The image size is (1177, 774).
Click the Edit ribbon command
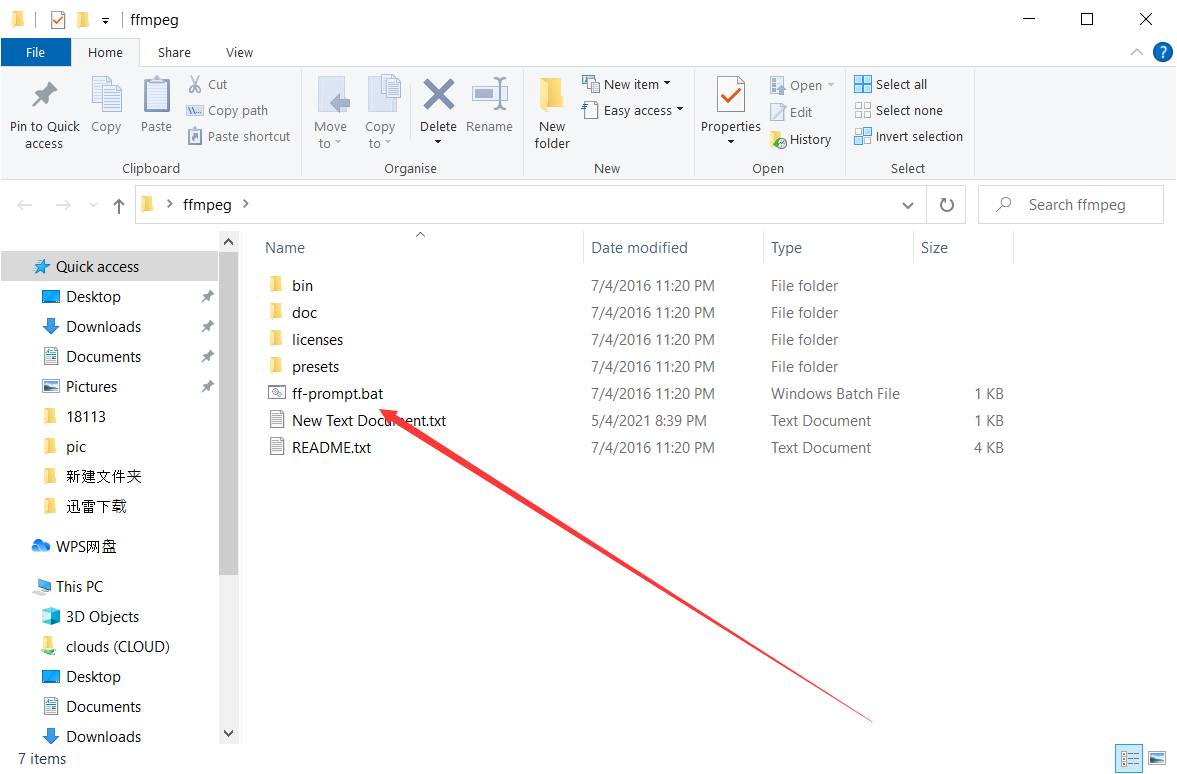791,112
